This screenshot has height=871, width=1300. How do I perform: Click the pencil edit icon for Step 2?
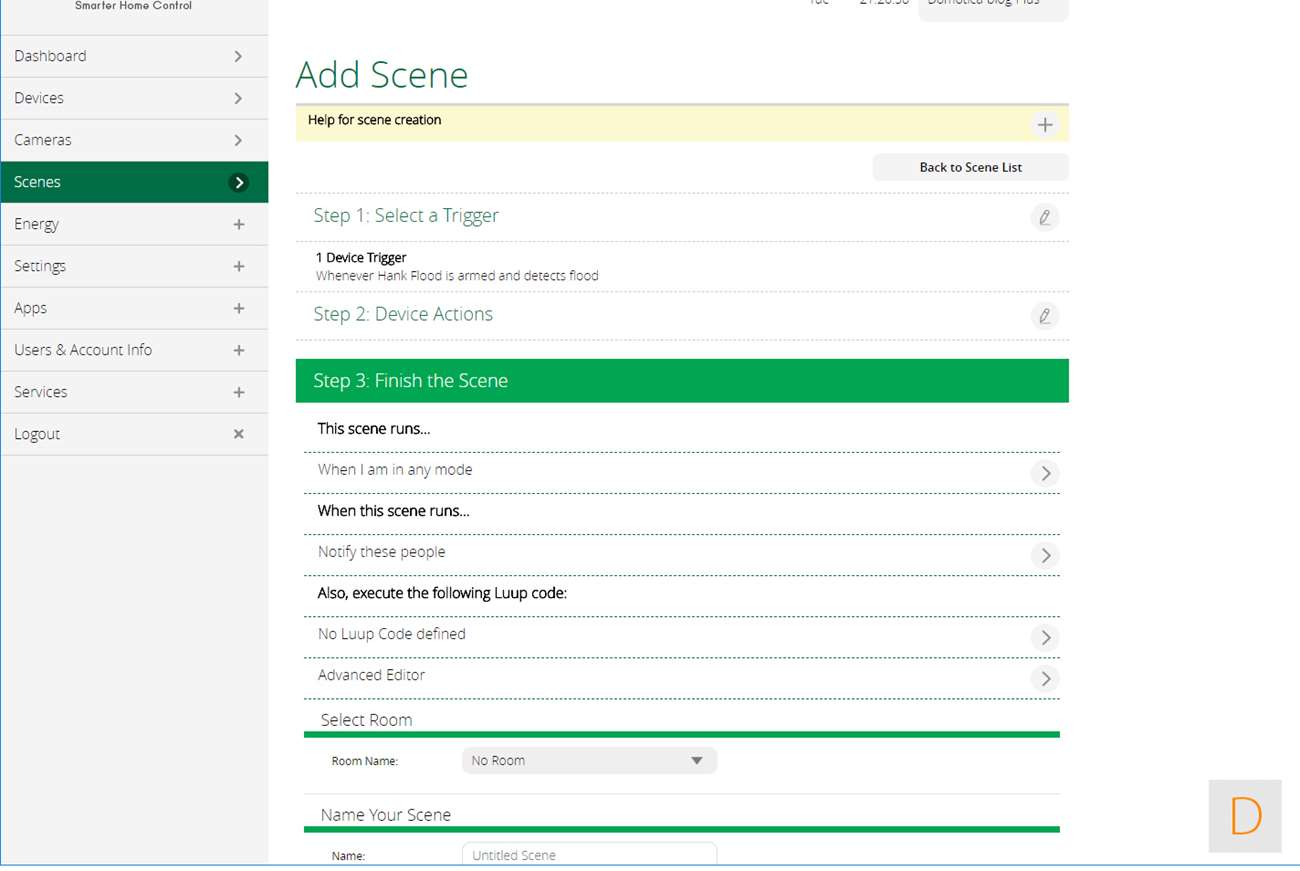(x=1044, y=316)
